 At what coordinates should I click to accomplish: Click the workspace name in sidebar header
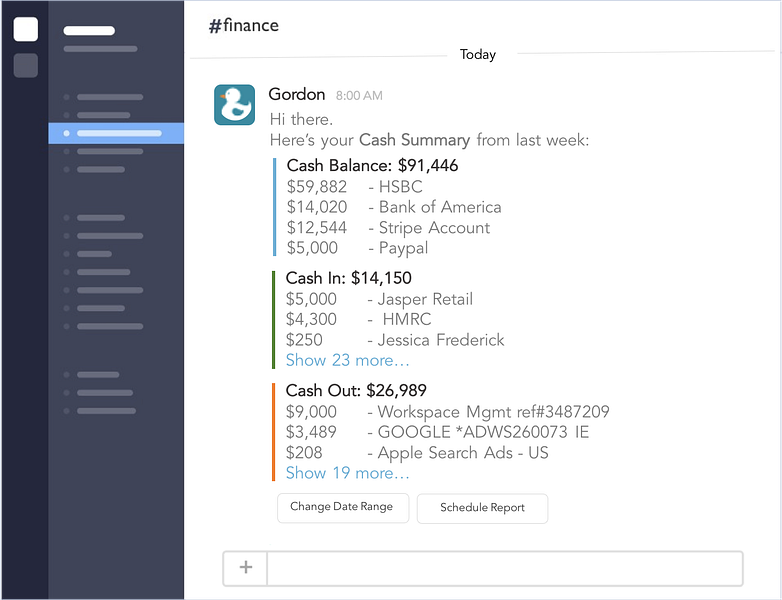pos(89,30)
